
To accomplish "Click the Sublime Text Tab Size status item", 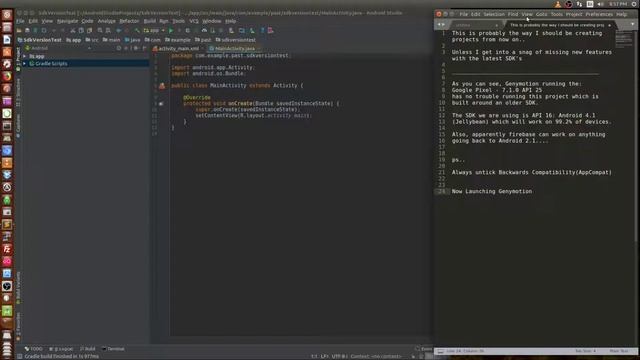I will pos(585,351).
